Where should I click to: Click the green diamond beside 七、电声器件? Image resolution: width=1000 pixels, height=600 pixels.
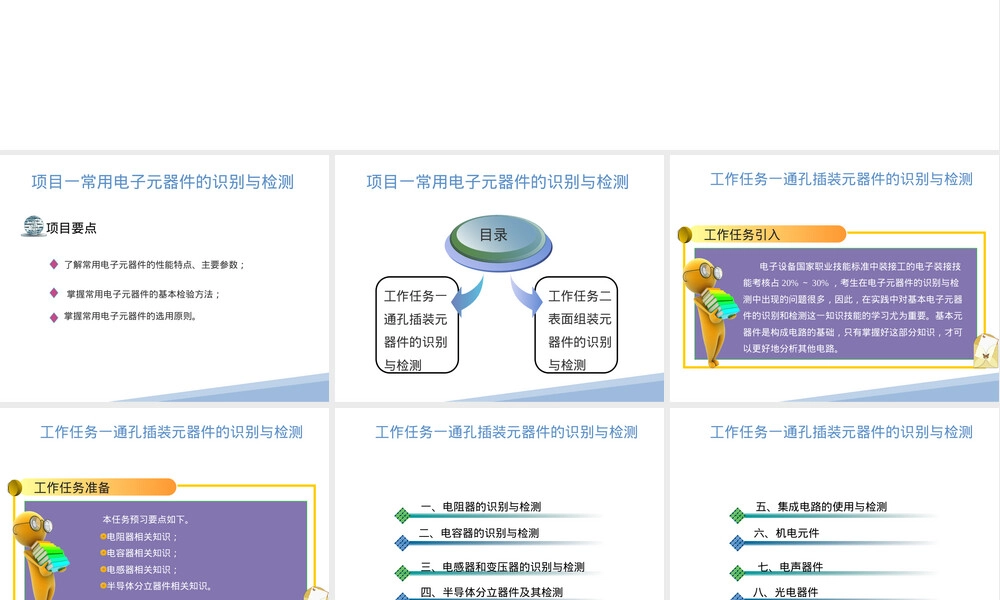click(737, 573)
